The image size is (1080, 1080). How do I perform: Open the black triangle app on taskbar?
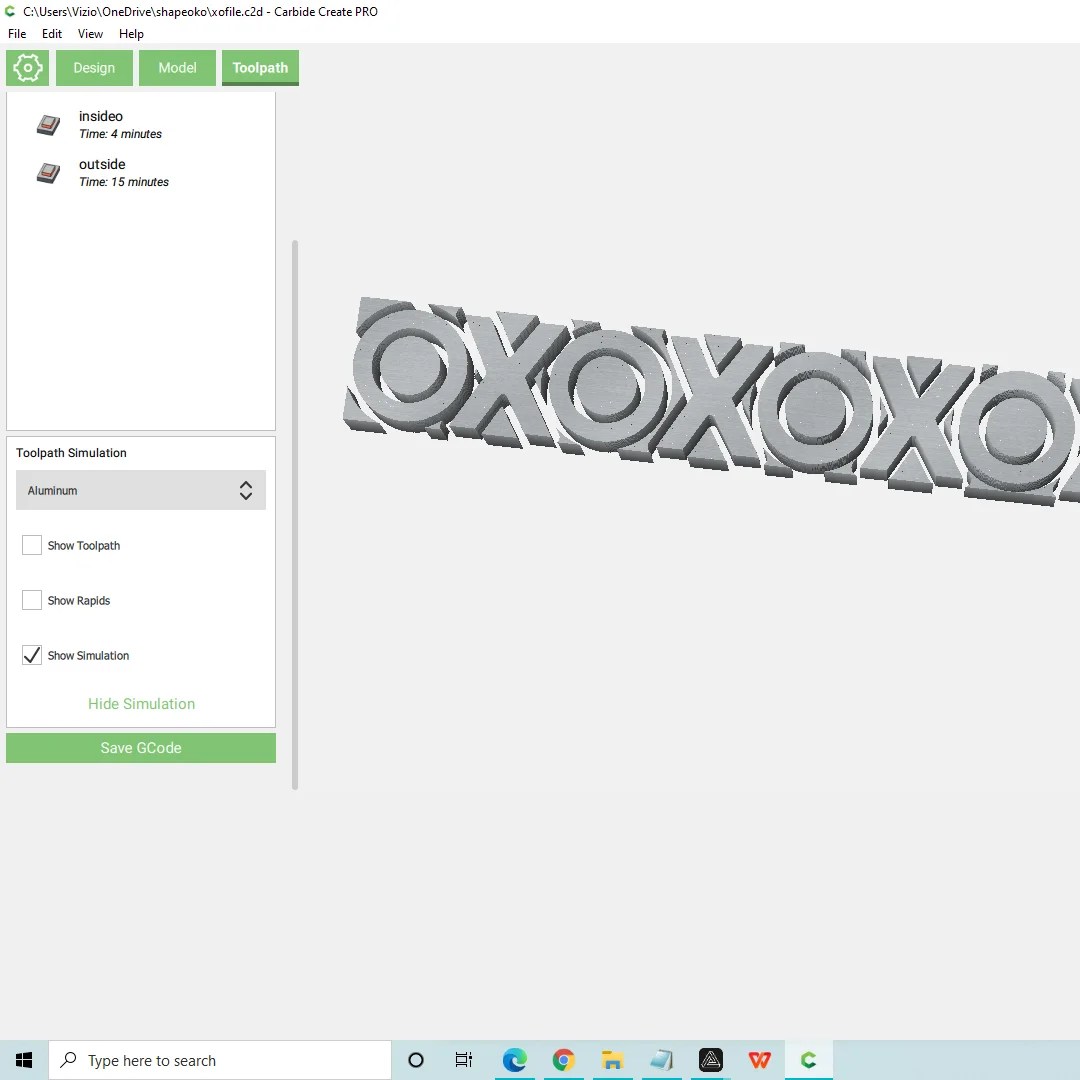click(x=711, y=1060)
